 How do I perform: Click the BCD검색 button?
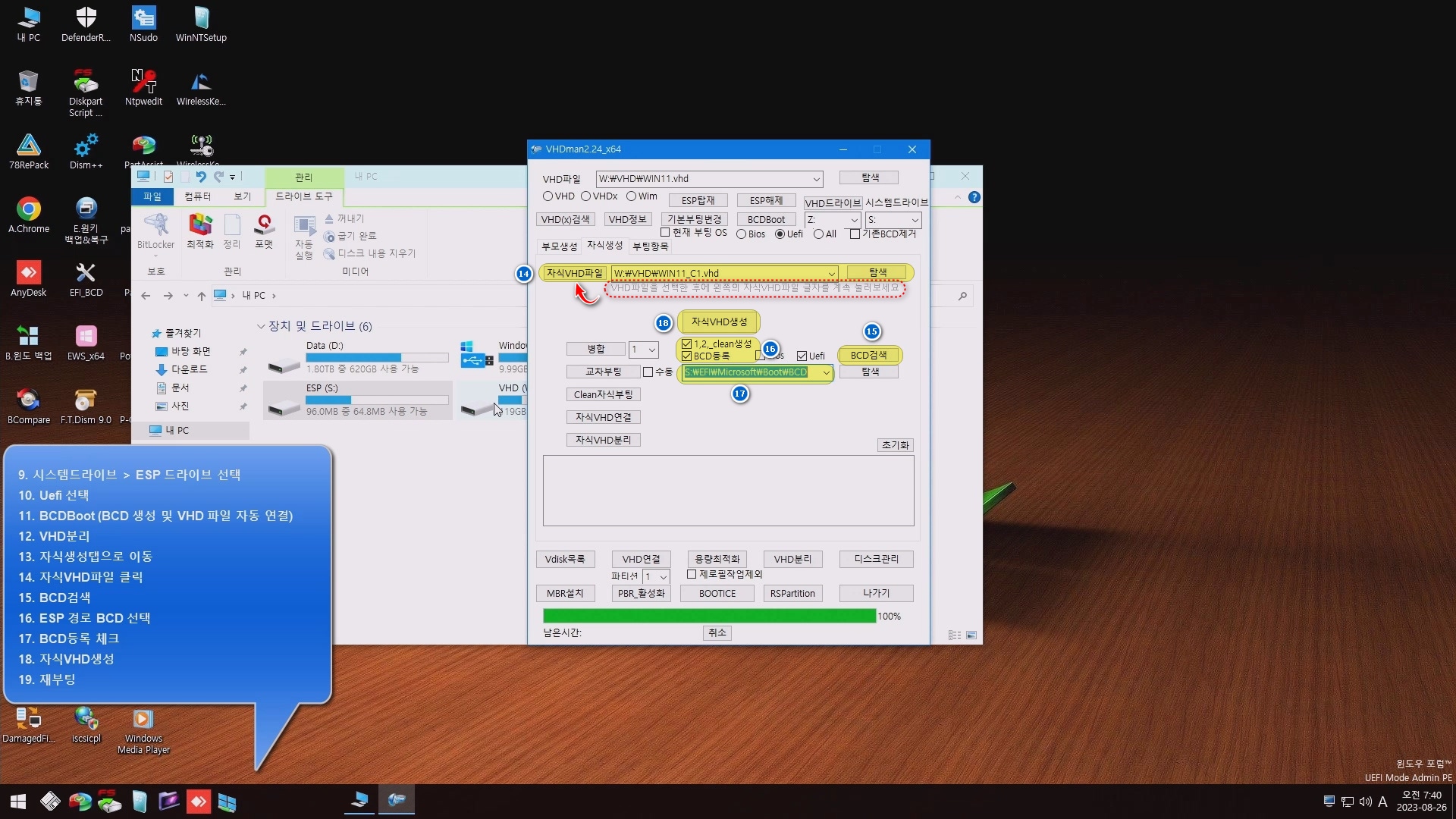tap(868, 355)
